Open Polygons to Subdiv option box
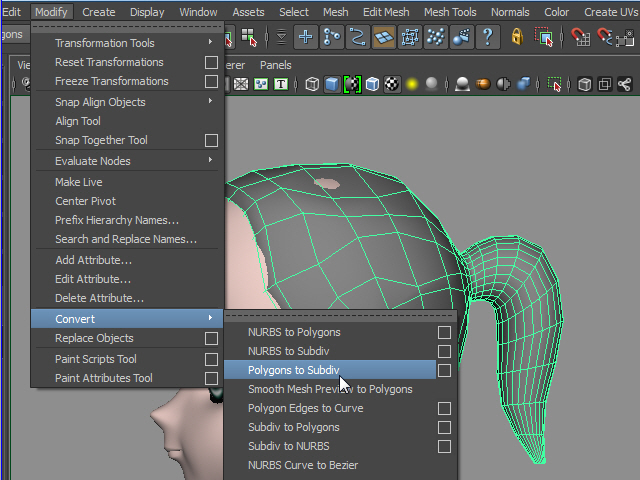This screenshot has width=640, height=480. click(444, 370)
